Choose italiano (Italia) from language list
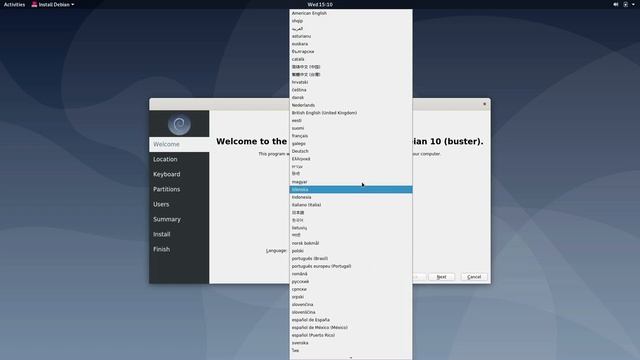 pyautogui.click(x=351, y=205)
